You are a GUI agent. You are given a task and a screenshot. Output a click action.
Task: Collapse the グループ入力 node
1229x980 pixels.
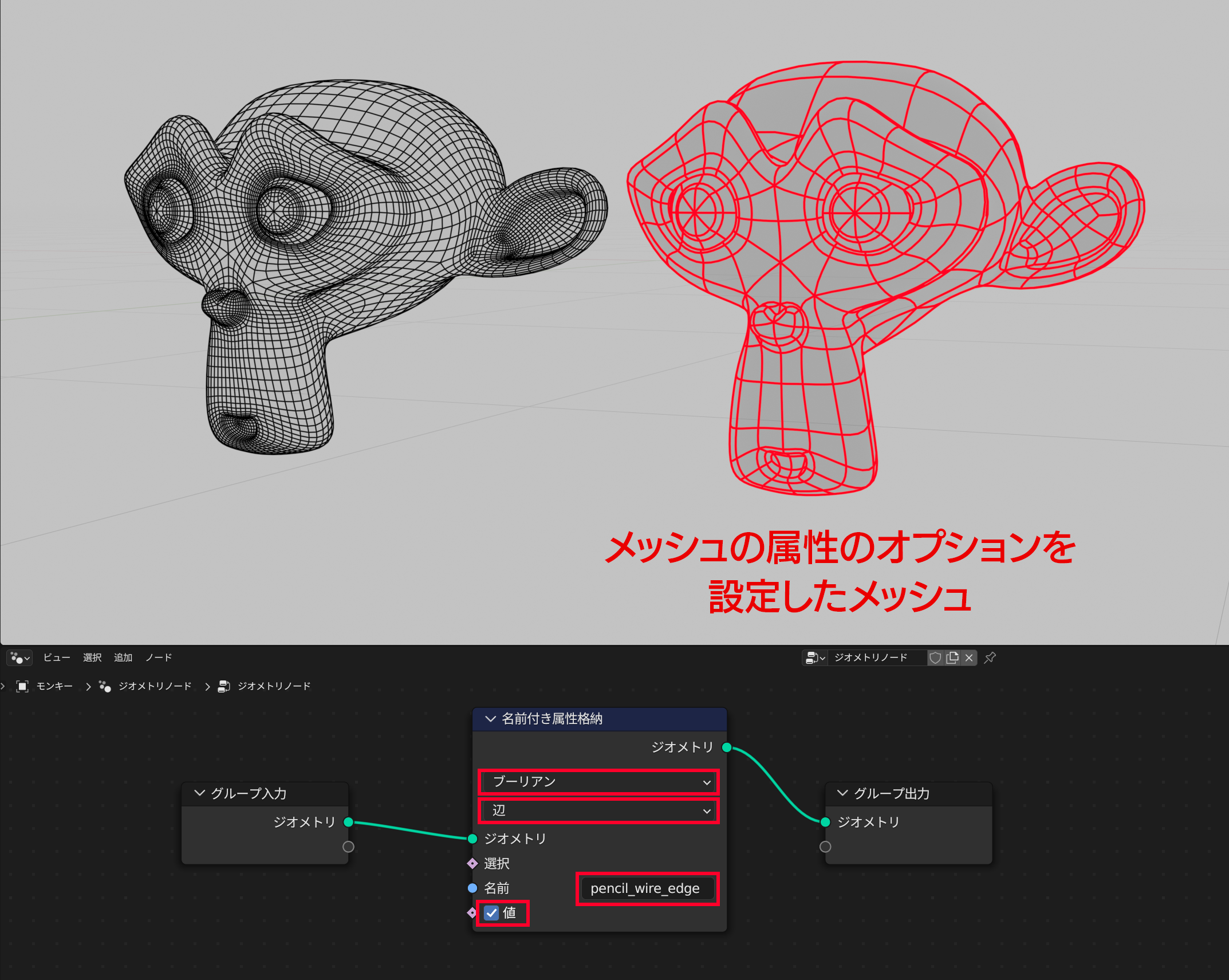[199, 793]
